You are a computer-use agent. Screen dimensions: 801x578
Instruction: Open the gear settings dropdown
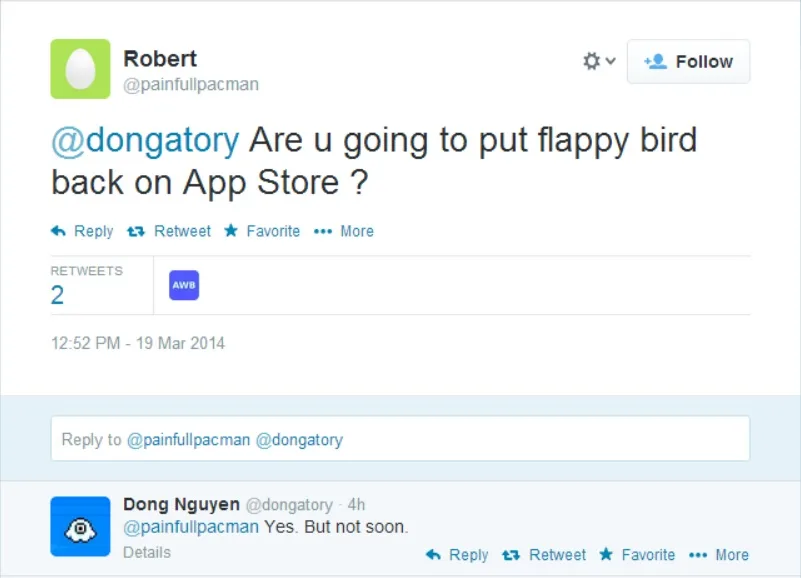click(599, 61)
